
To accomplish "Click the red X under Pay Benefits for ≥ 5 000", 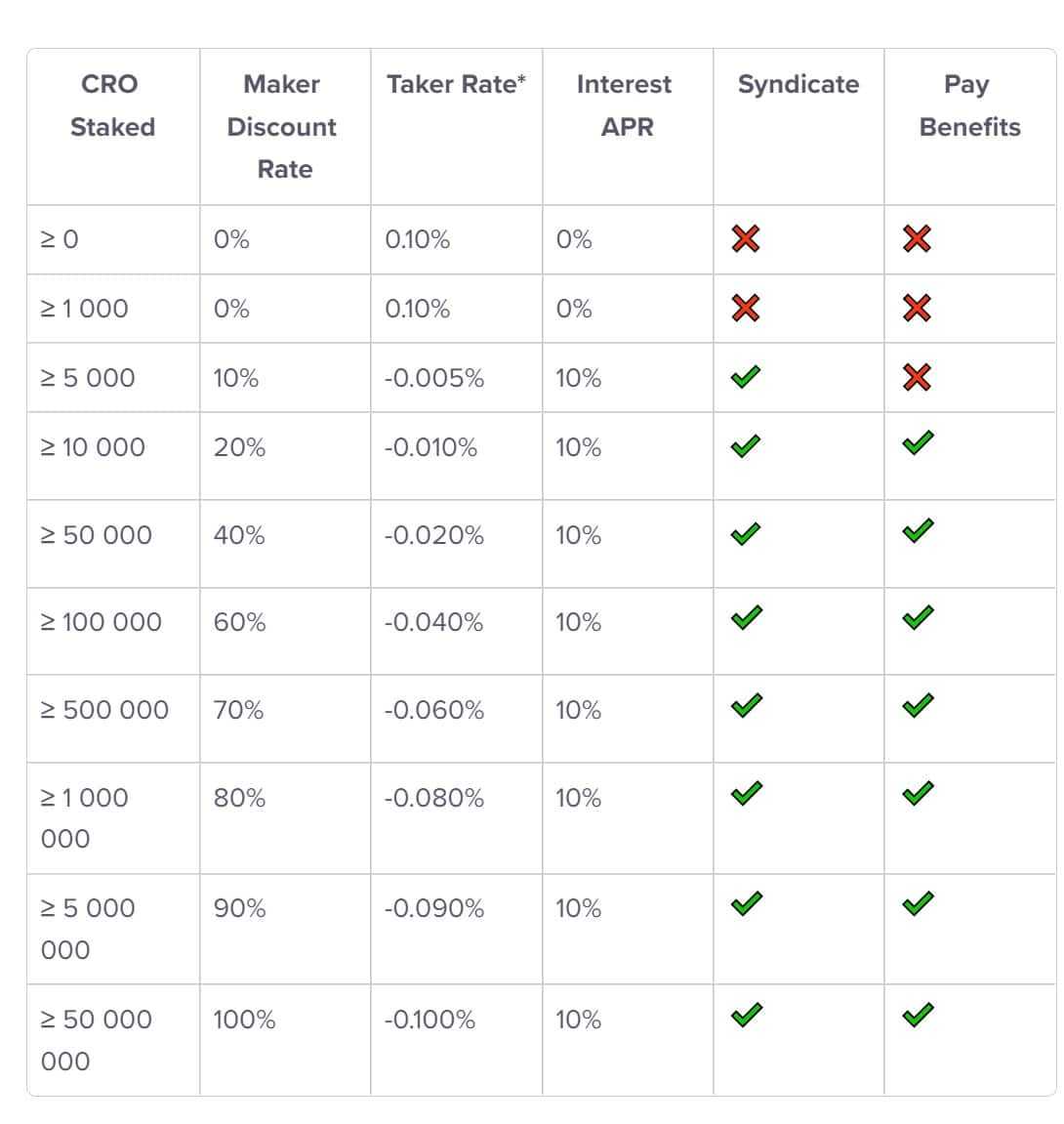I will (917, 377).
